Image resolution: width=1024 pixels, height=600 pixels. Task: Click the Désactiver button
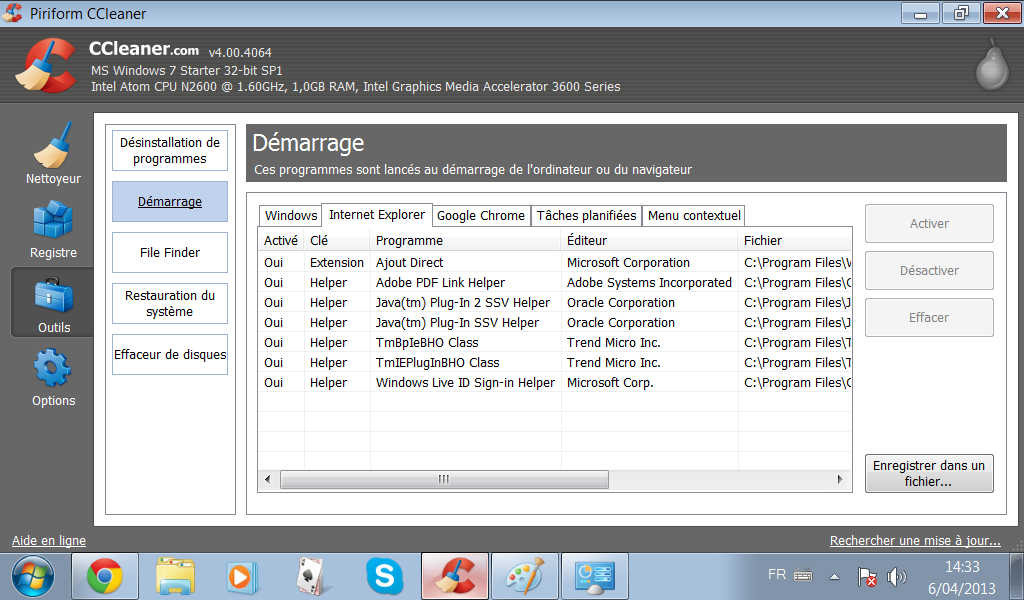[x=929, y=271]
